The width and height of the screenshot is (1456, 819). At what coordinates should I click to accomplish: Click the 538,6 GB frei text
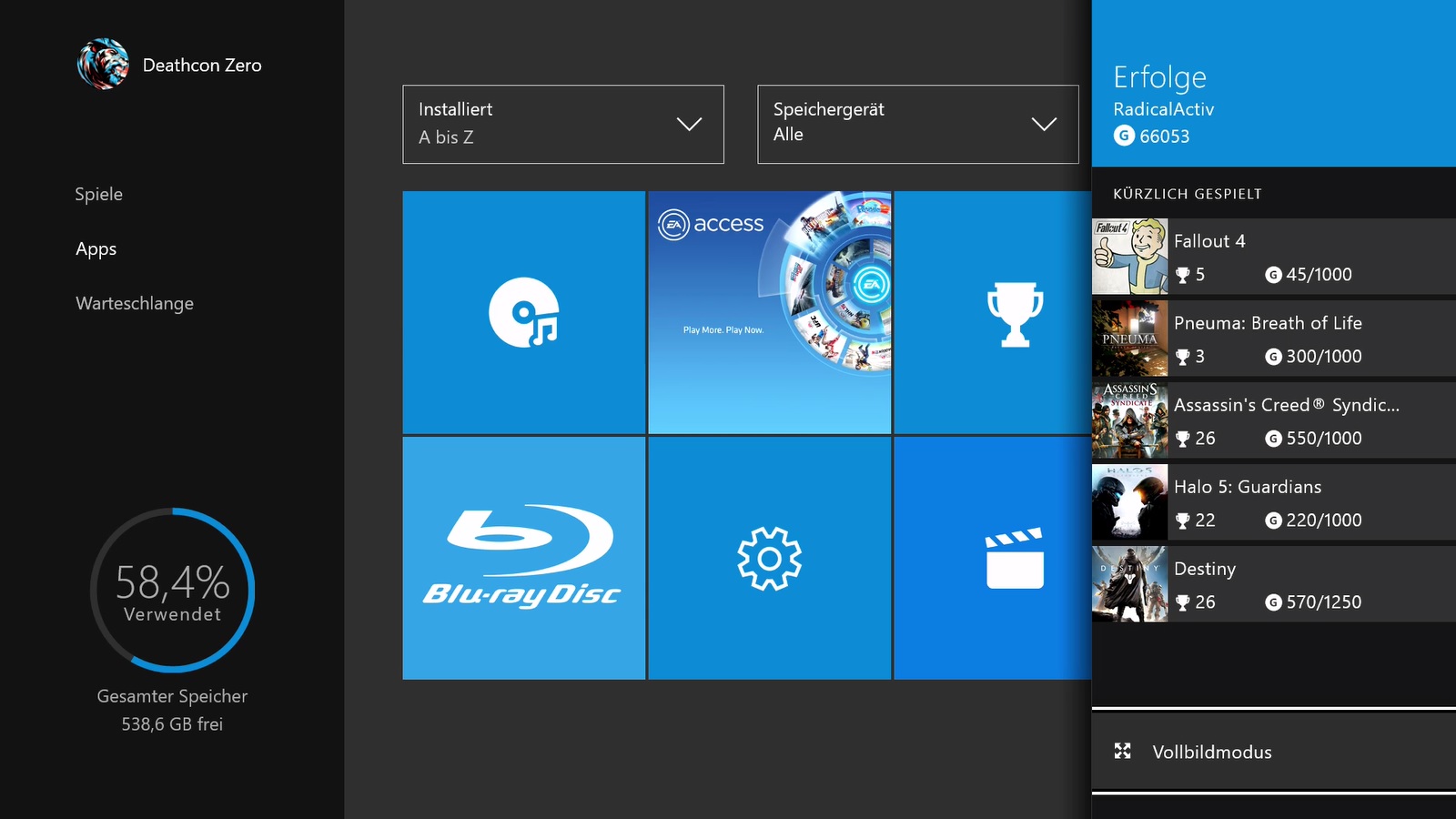click(x=172, y=724)
